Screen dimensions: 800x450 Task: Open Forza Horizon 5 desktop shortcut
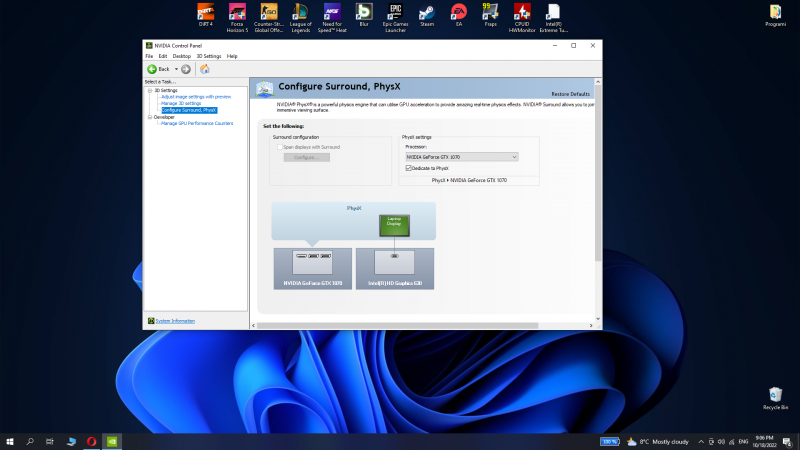click(237, 18)
